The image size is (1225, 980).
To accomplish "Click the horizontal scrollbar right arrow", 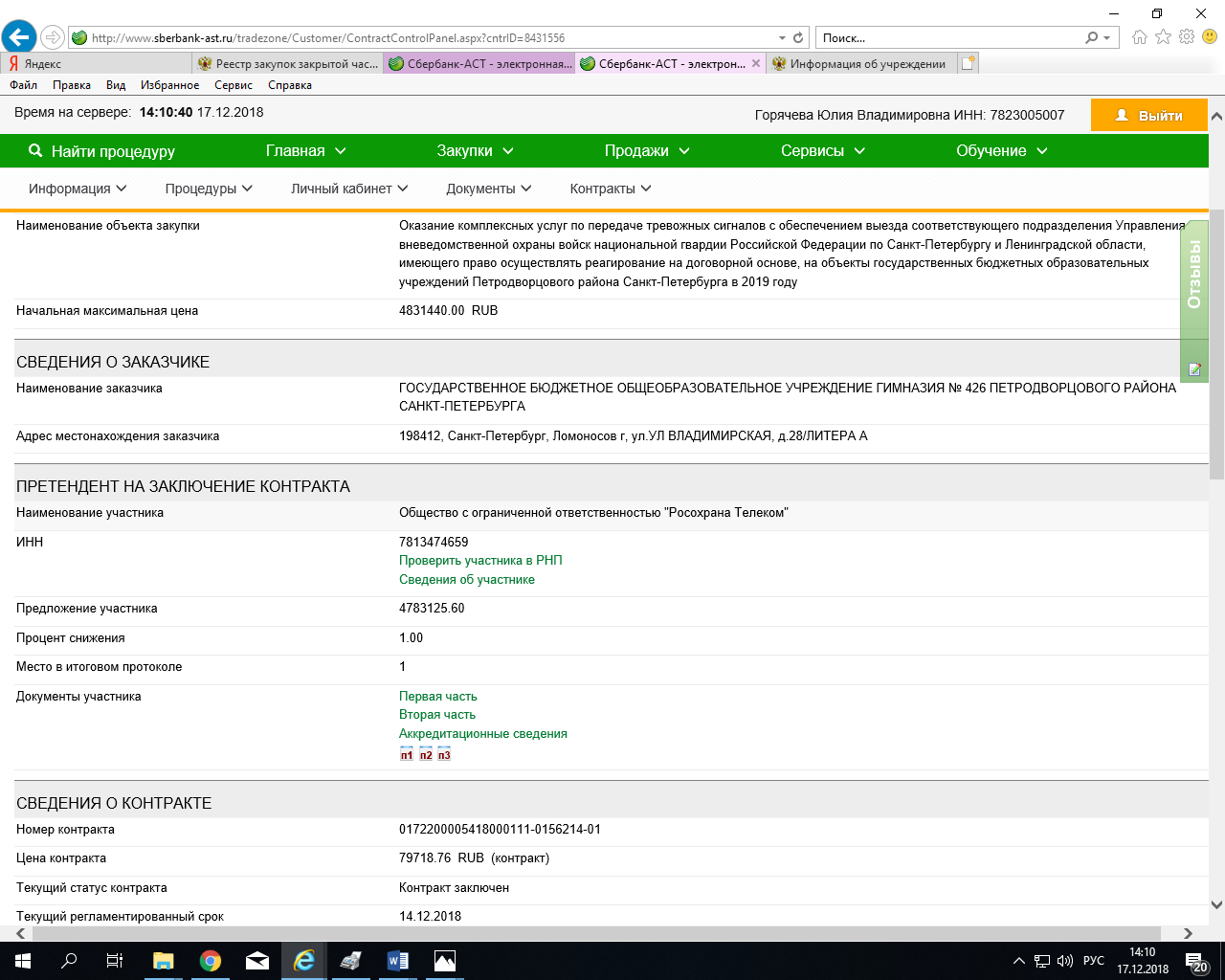I will click(1187, 933).
